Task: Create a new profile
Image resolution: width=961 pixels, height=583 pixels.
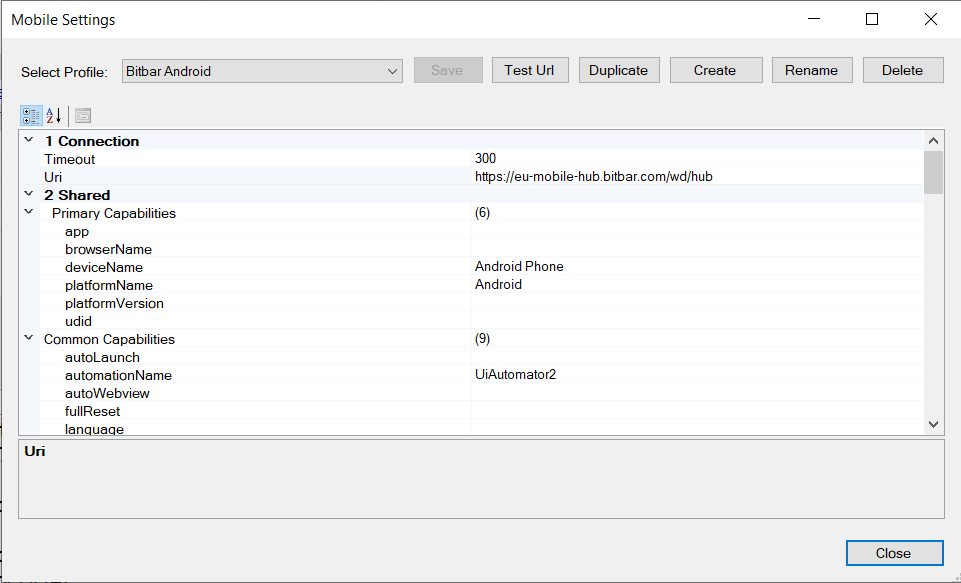Action: (715, 70)
